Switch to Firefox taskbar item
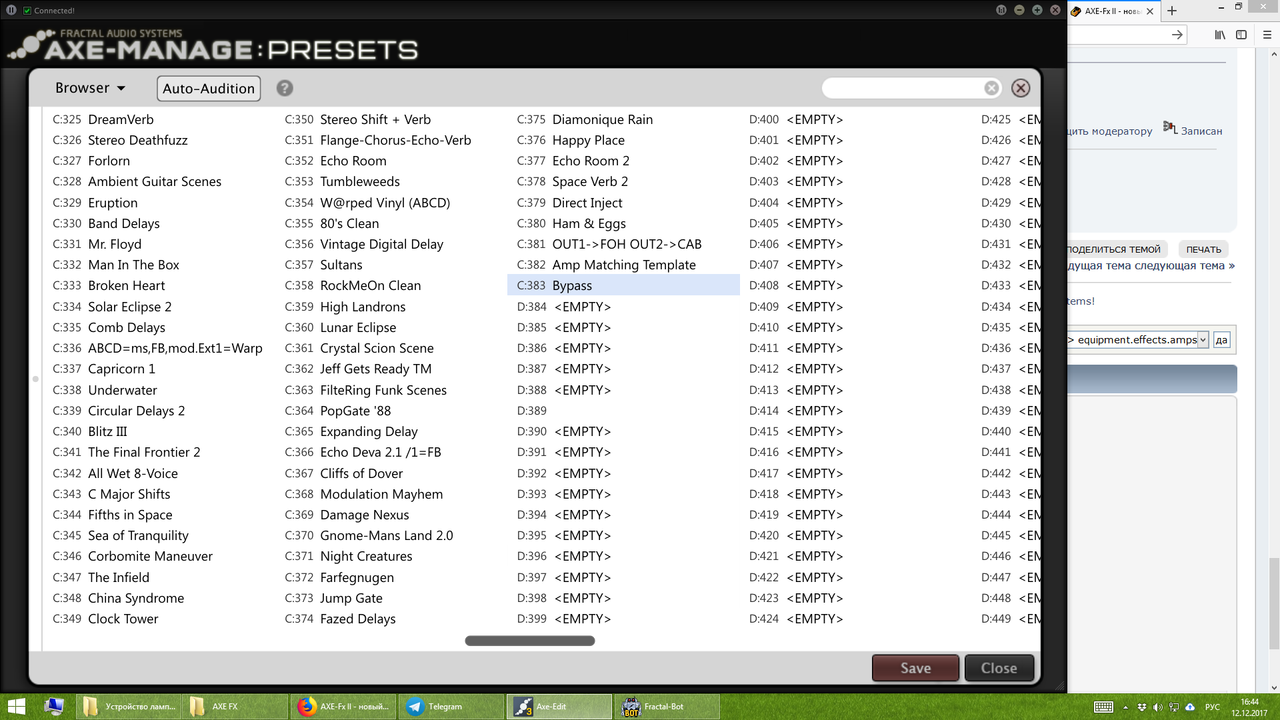 [344, 706]
